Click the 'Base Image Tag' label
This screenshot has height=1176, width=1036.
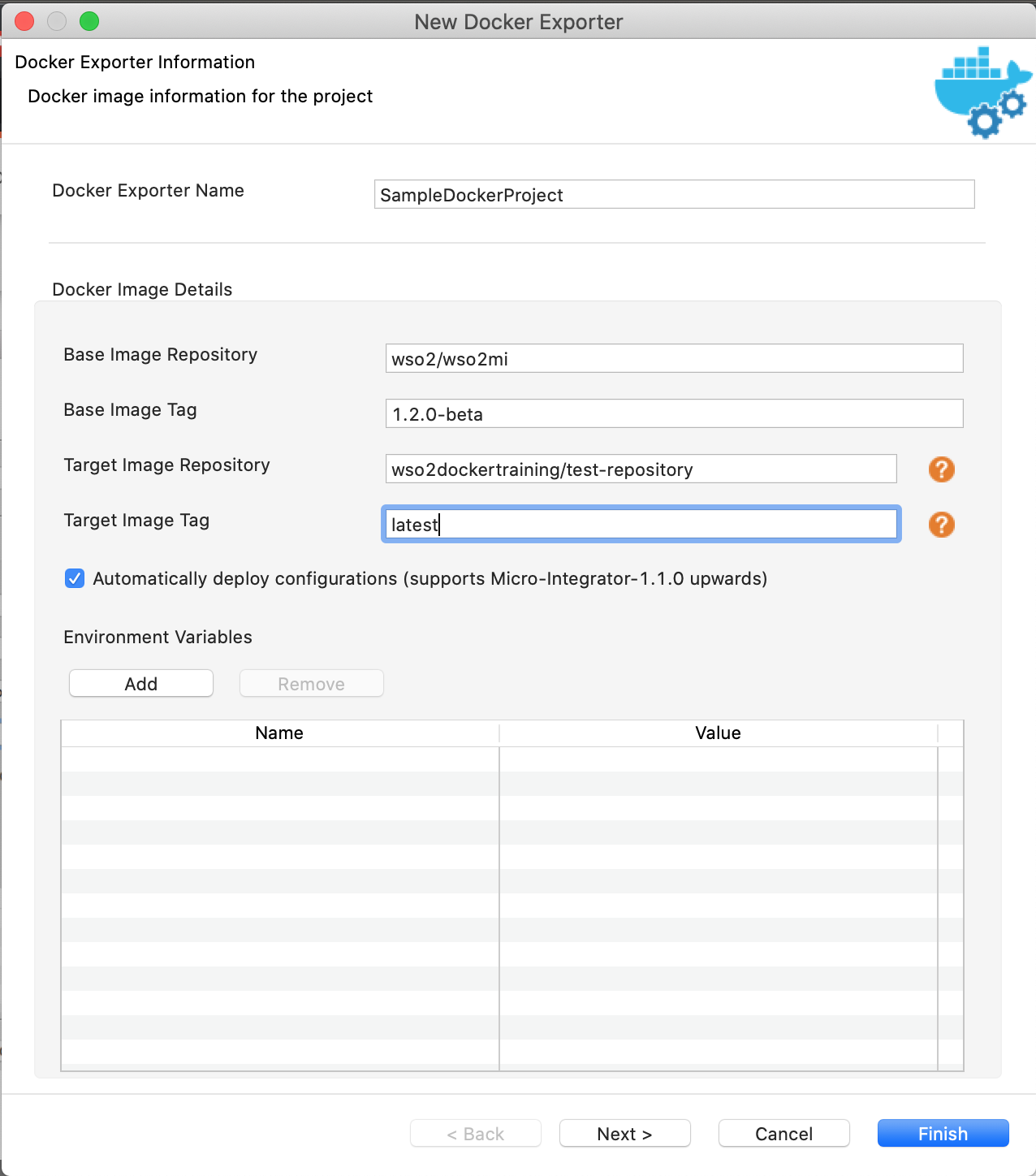point(131,409)
